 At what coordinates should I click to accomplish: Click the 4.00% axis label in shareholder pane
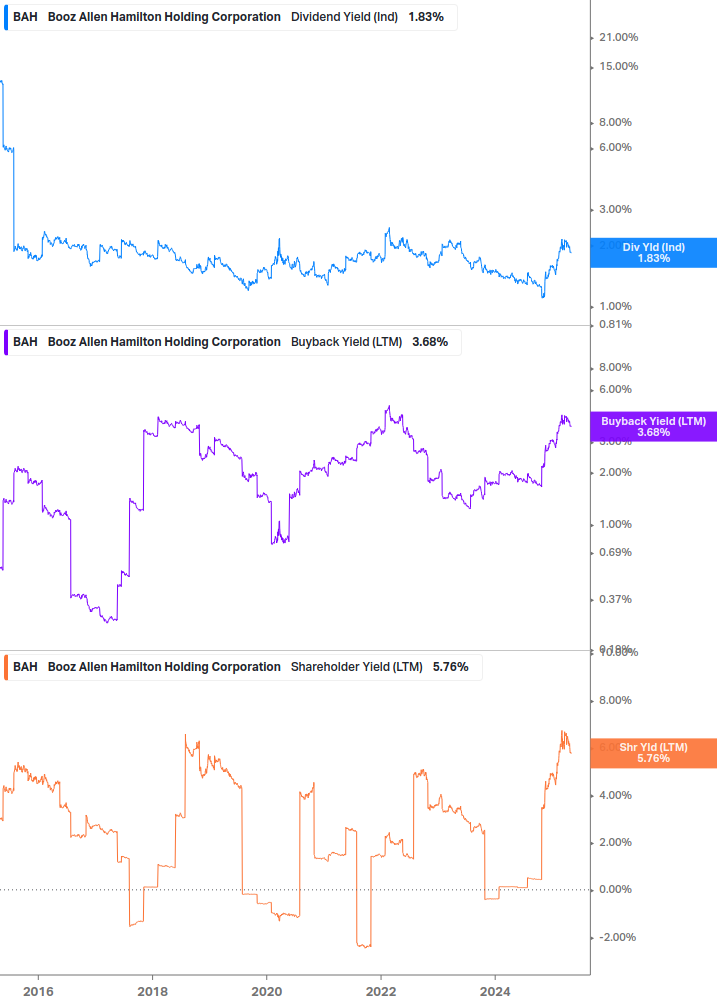tap(615, 795)
